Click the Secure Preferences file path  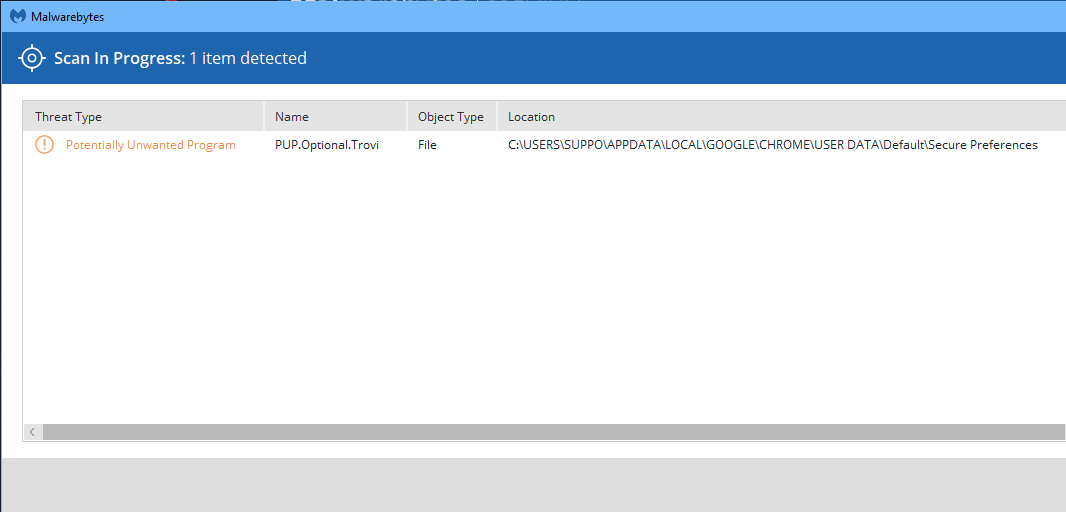click(773, 145)
